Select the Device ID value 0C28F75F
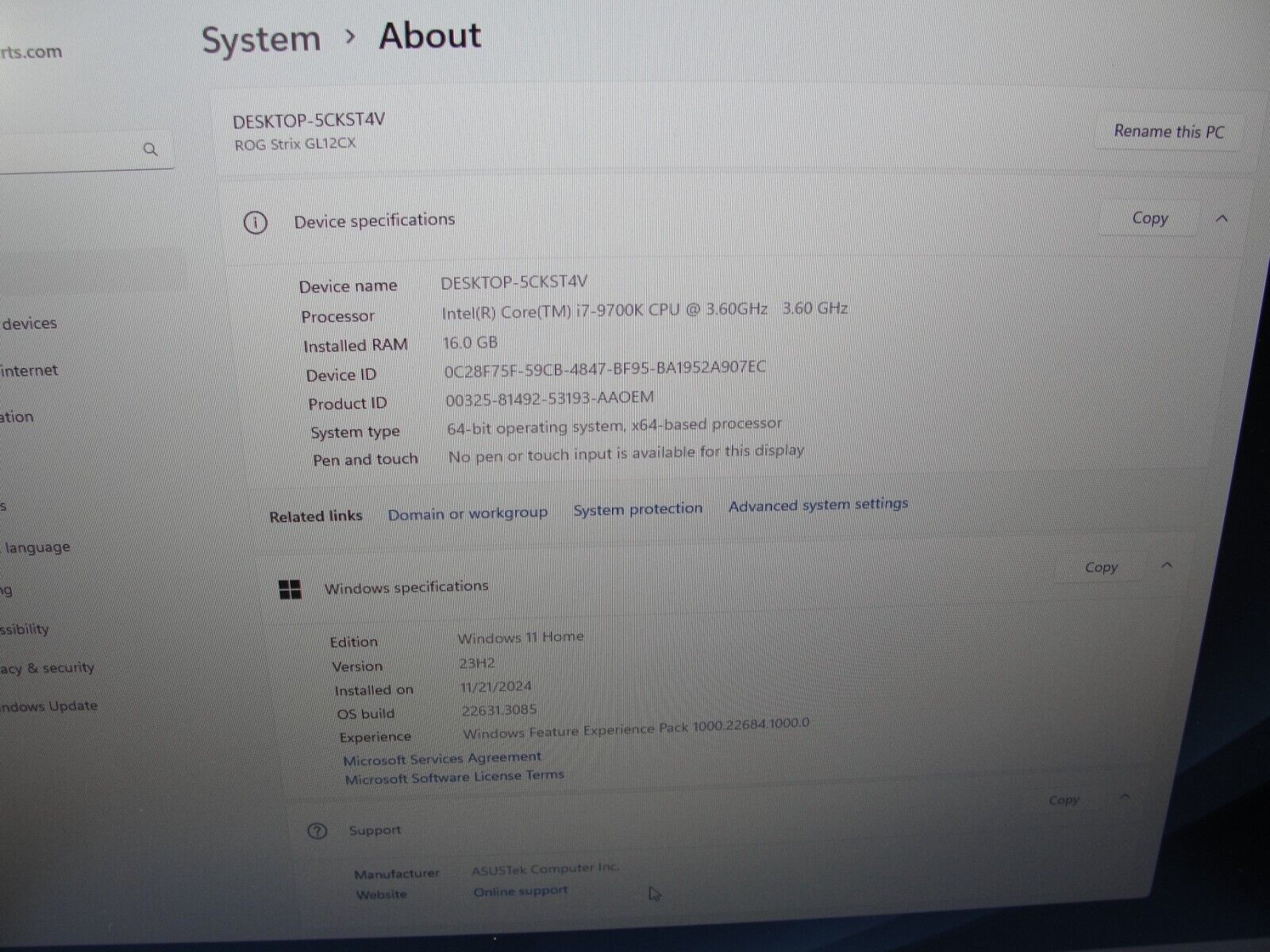 (605, 369)
